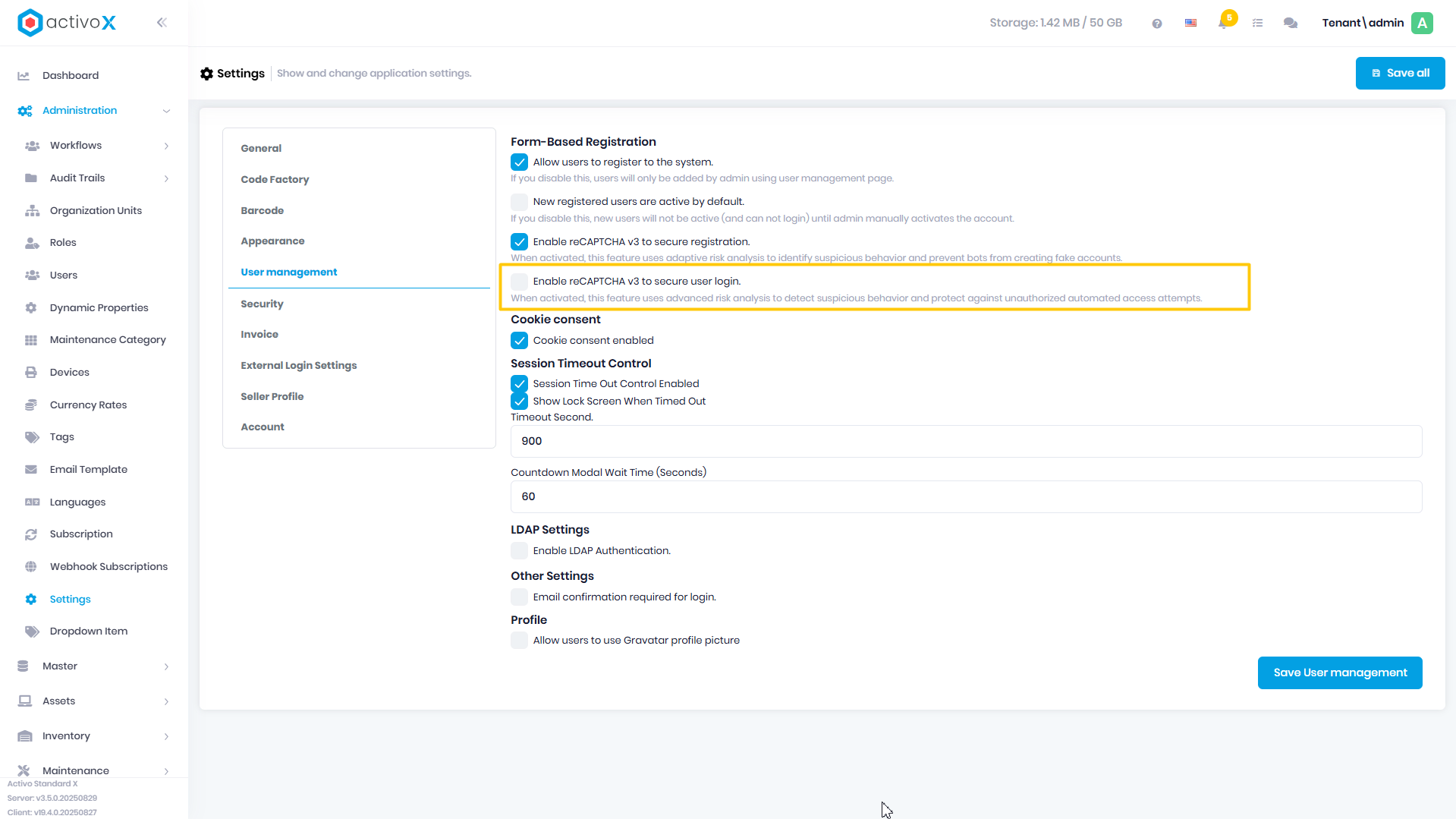Click the green admin avatar icon

coord(1422,23)
